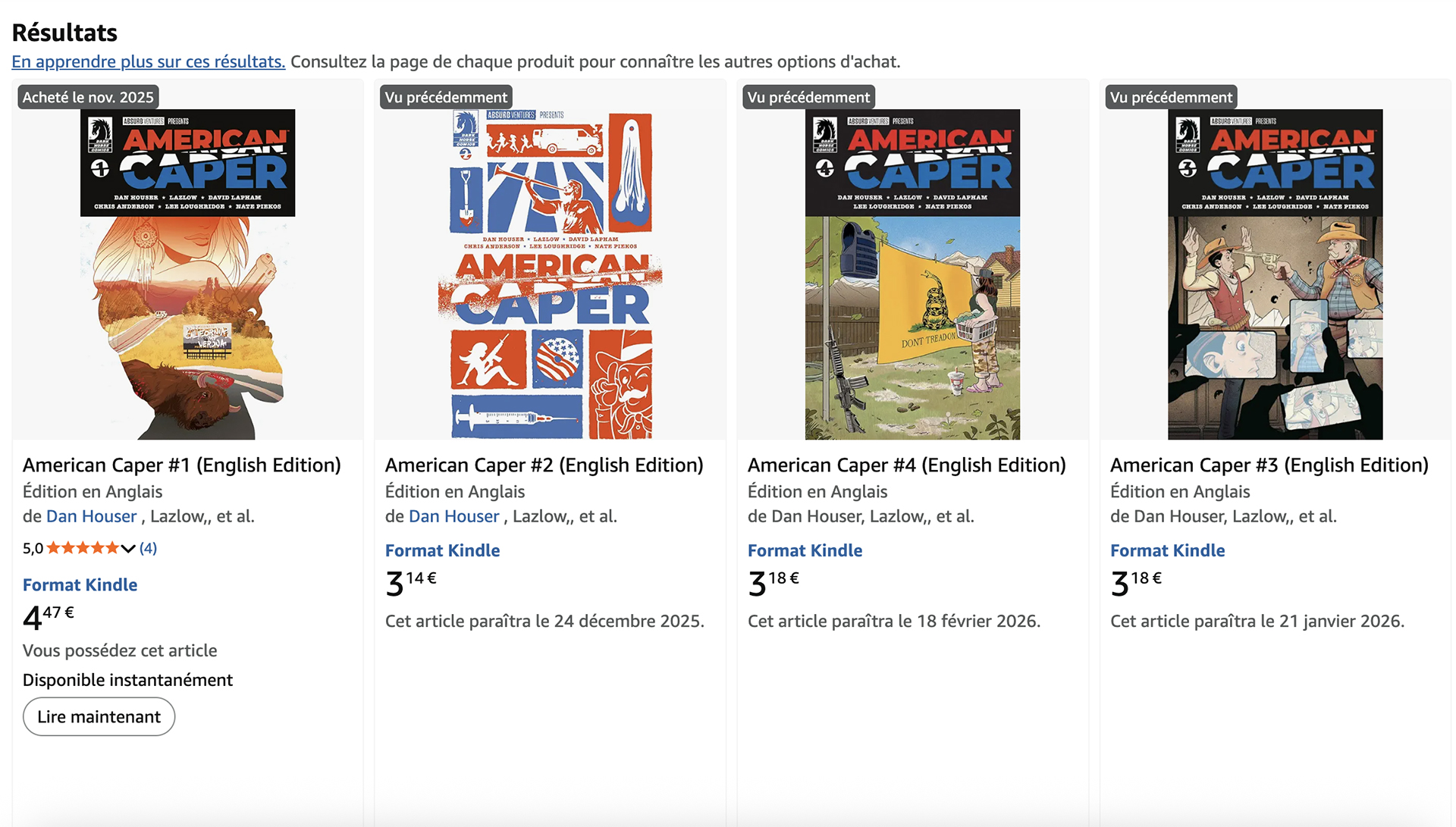Image resolution: width=1456 pixels, height=827 pixels.
Task: Expand the star rating breakdown dropdown
Action: (127, 548)
